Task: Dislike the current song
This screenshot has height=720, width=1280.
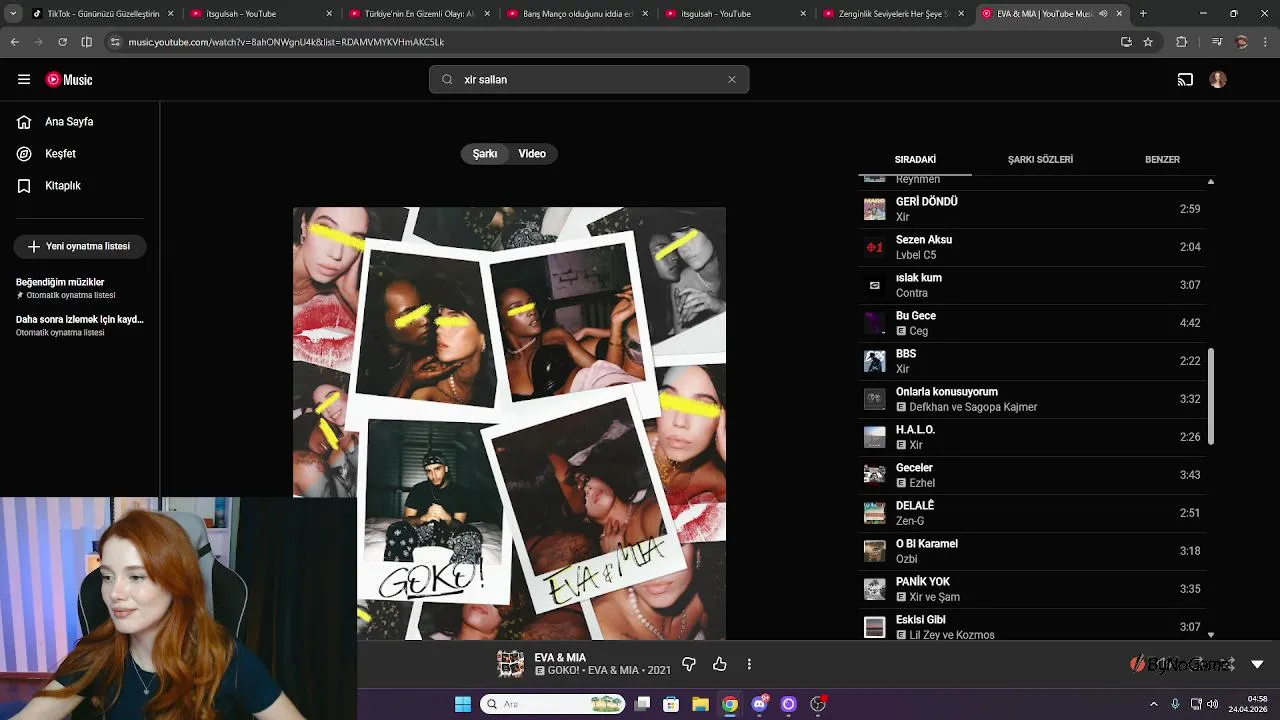Action: click(x=689, y=664)
